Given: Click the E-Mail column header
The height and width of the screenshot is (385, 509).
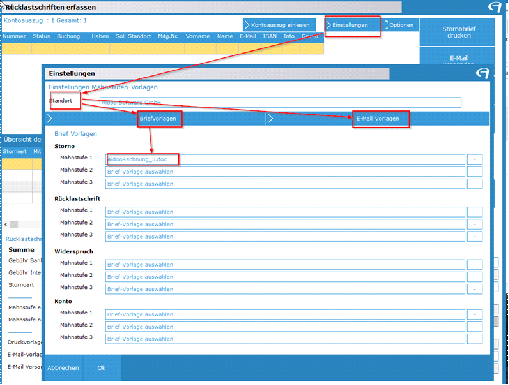Looking at the screenshot, I should [248, 36].
